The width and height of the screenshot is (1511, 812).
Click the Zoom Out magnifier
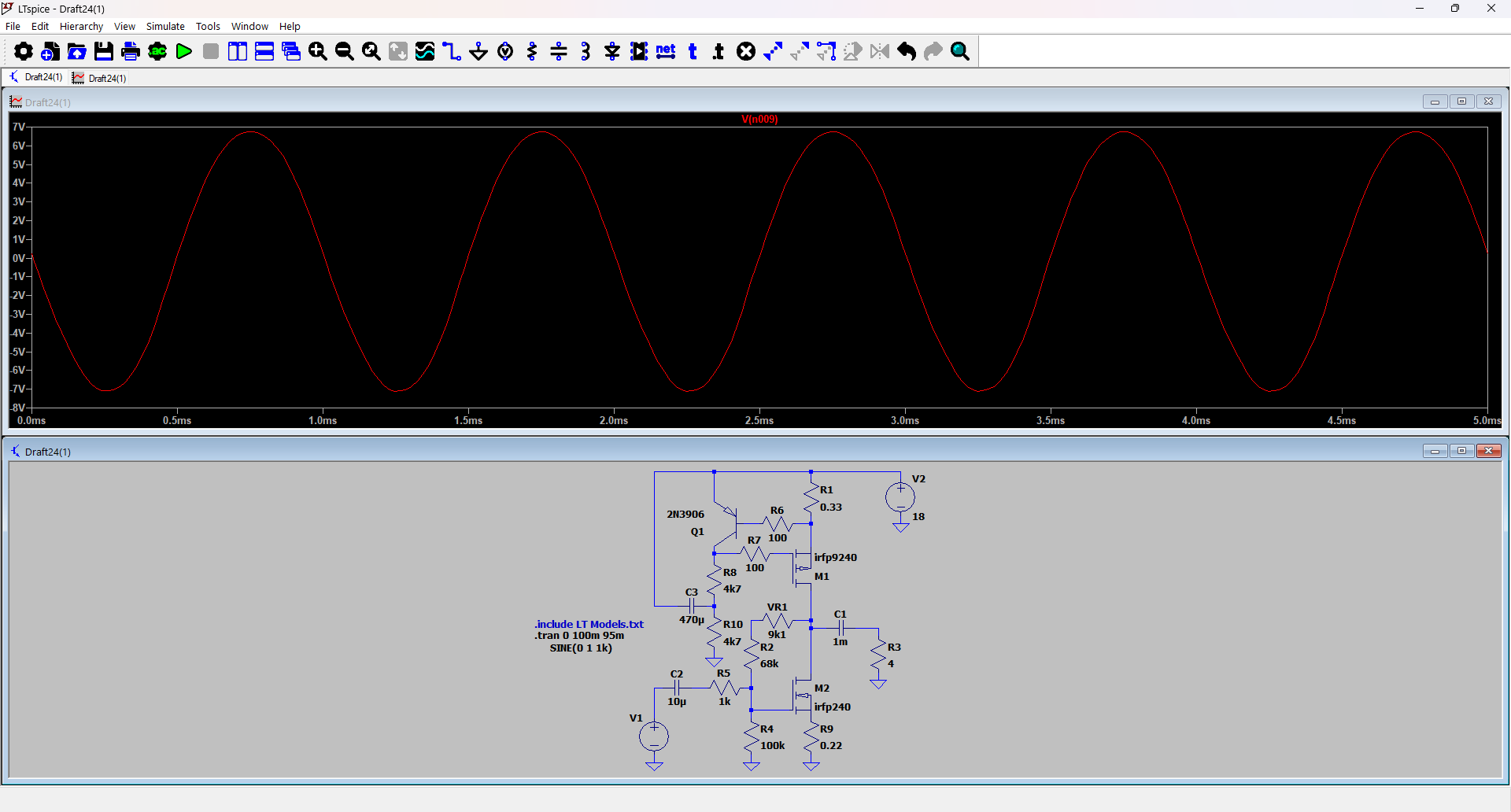pyautogui.click(x=345, y=52)
